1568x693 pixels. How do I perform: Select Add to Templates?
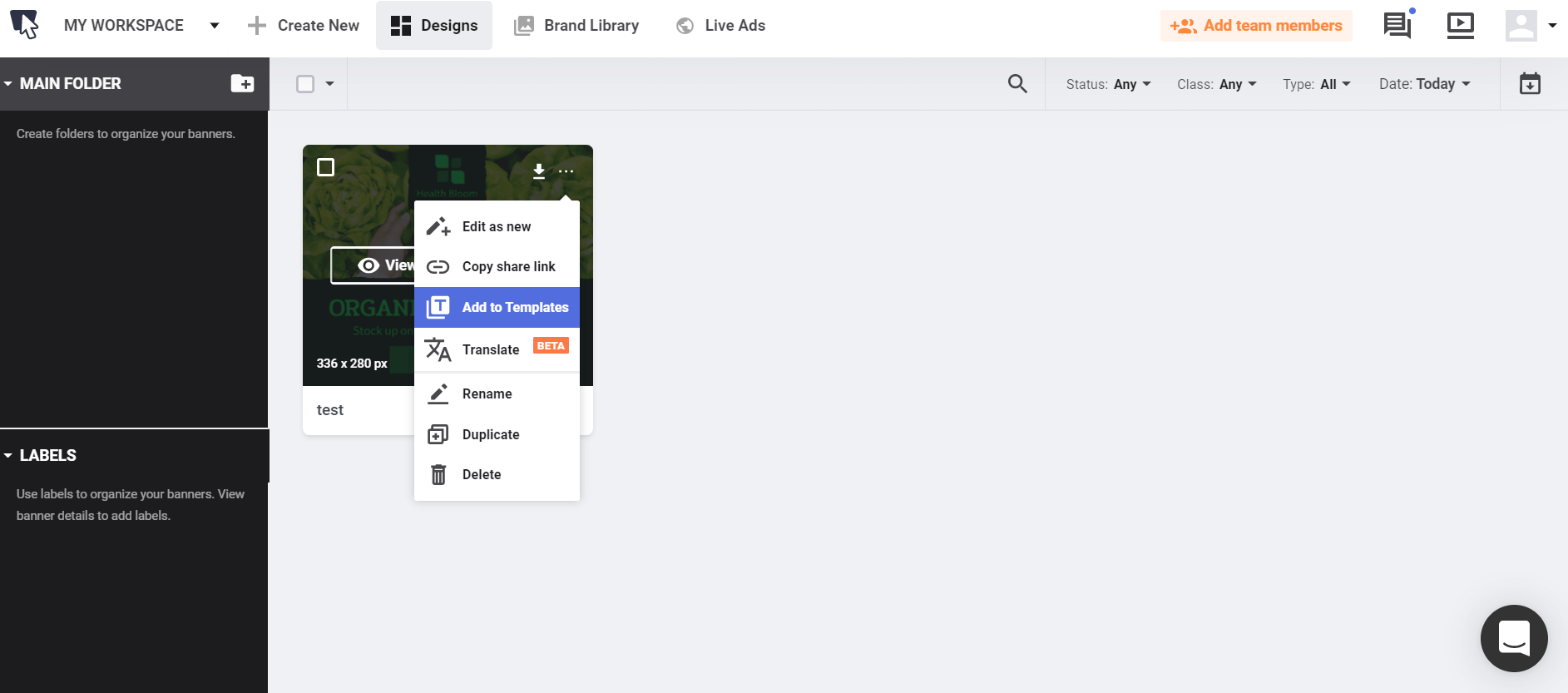[497, 307]
